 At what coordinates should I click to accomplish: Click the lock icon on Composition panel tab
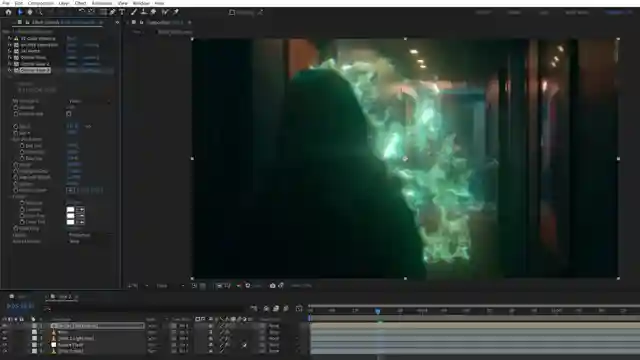[x=142, y=22]
